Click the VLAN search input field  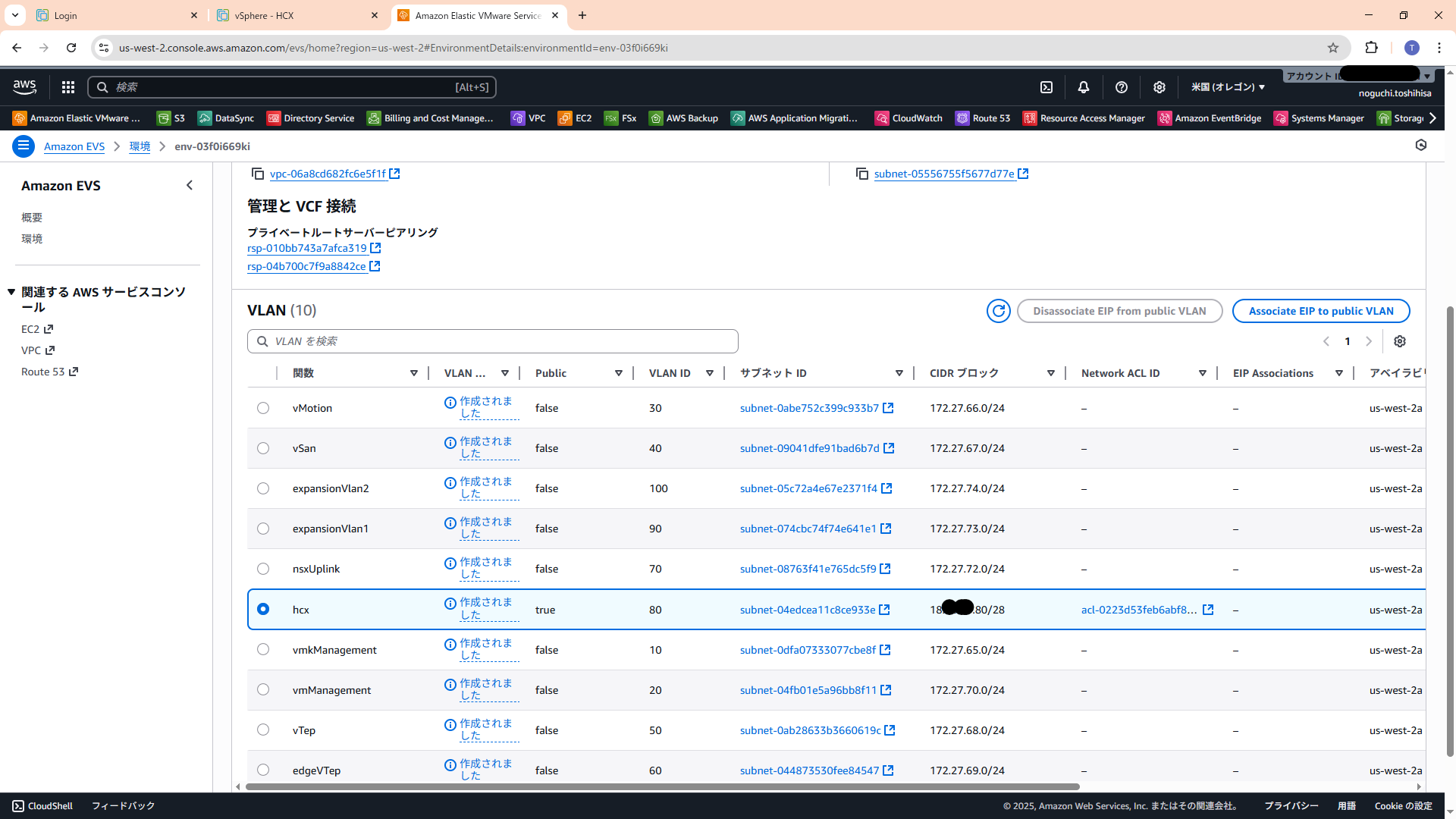[493, 341]
